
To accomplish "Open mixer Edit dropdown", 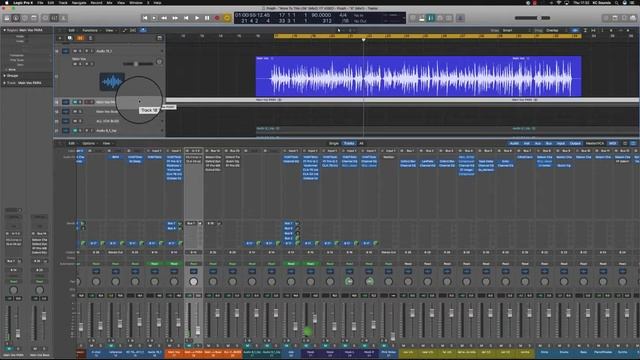I will click(72, 143).
